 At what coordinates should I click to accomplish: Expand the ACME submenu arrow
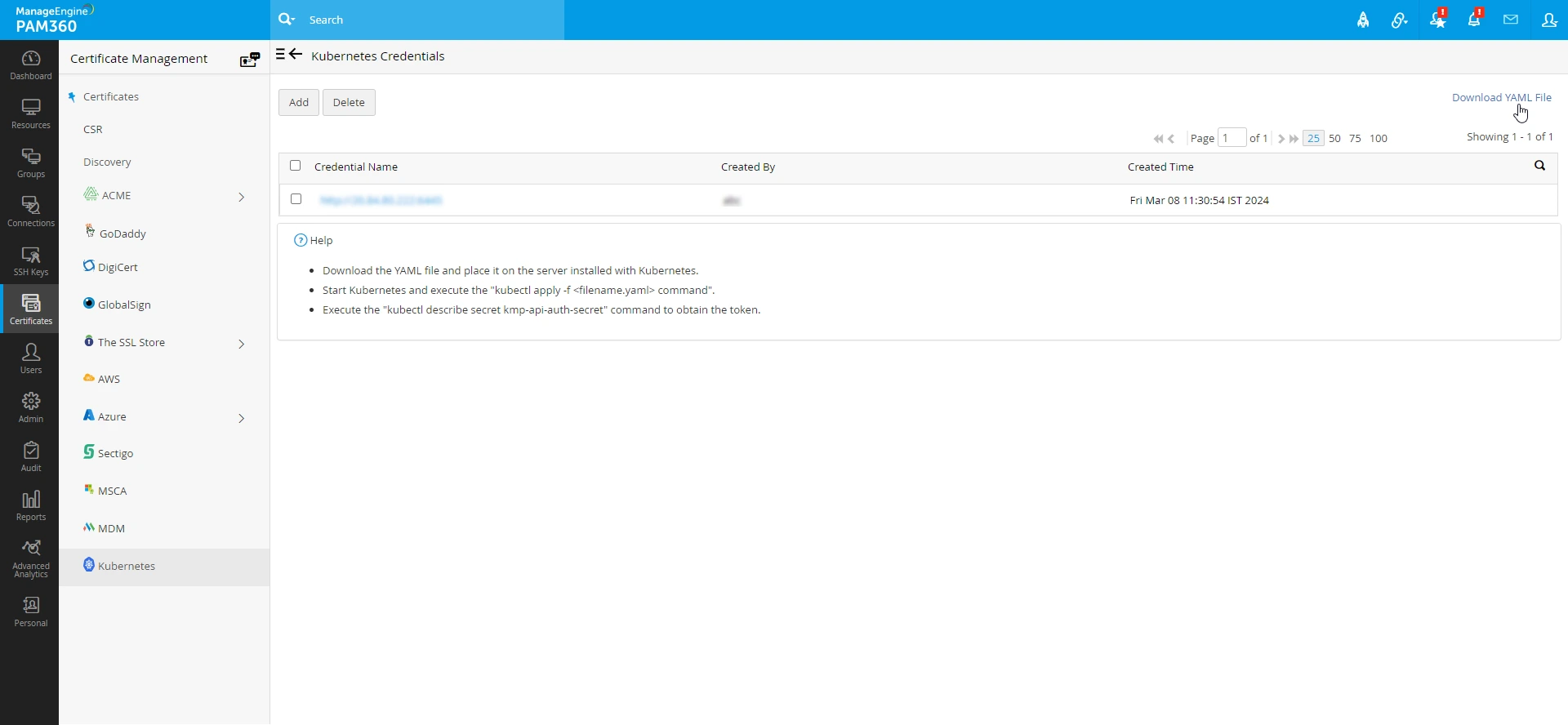click(x=241, y=197)
